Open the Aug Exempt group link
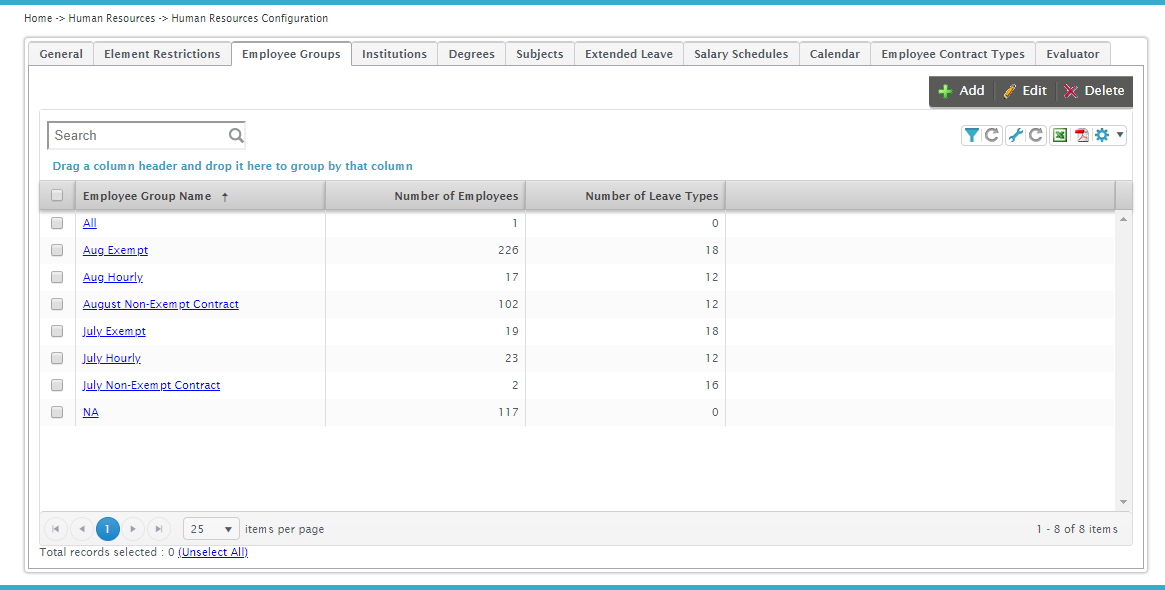Screen dimensions: 1165x590 click(115, 250)
